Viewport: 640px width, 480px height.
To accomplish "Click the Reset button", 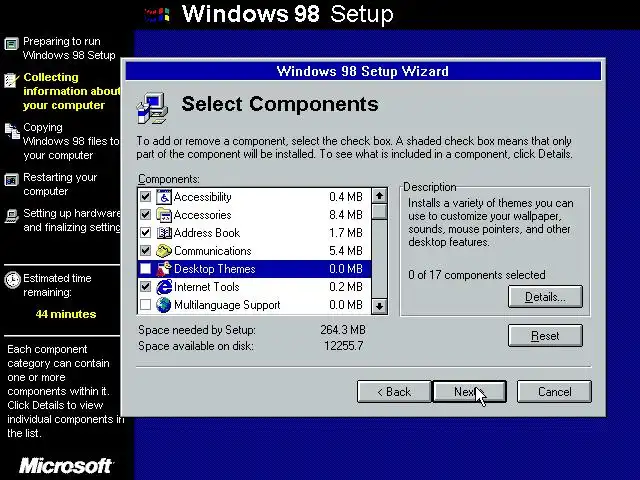I will pyautogui.click(x=545, y=336).
